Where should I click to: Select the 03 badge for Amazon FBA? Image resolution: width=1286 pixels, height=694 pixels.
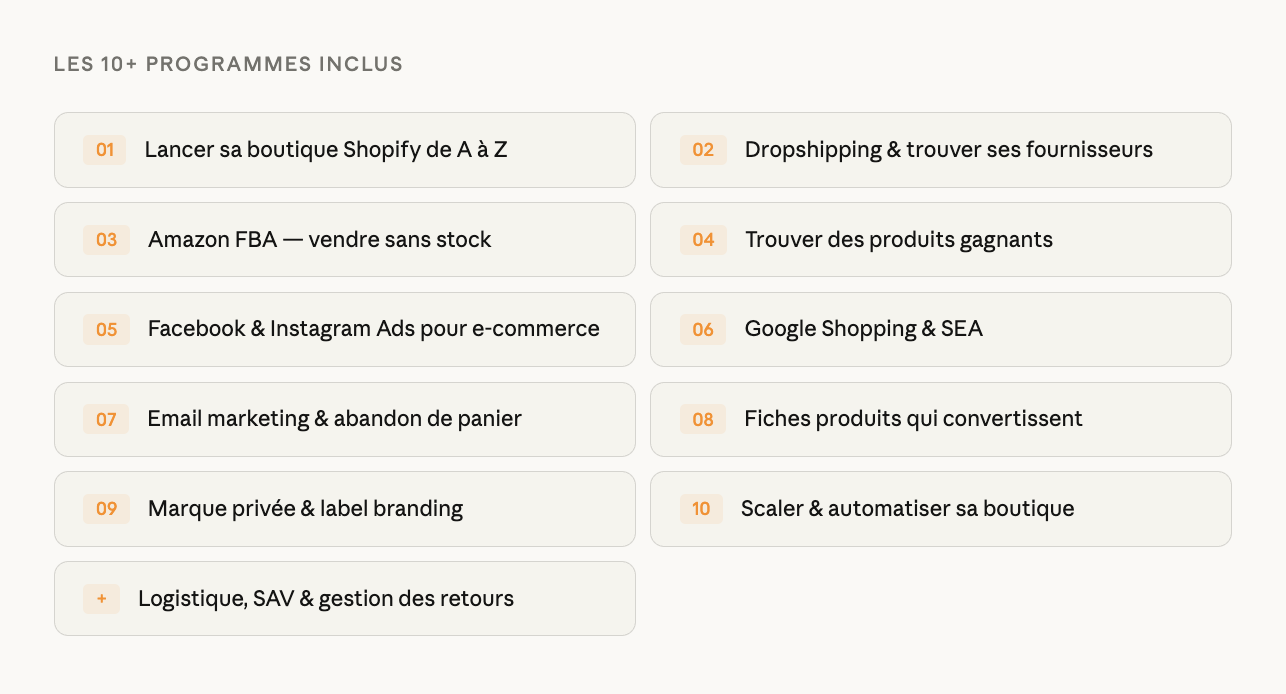(106, 240)
